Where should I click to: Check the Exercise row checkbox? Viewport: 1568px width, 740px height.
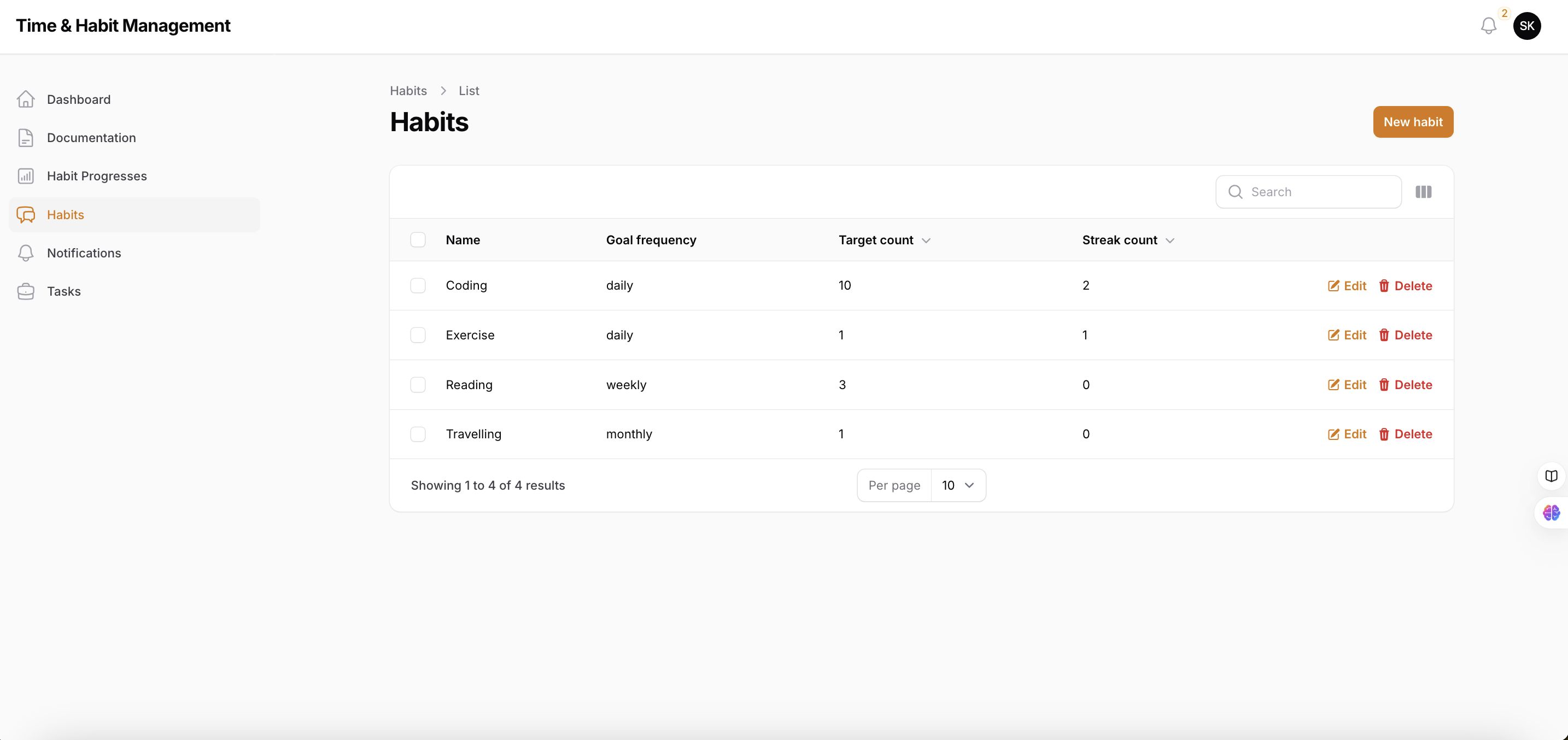(x=418, y=336)
